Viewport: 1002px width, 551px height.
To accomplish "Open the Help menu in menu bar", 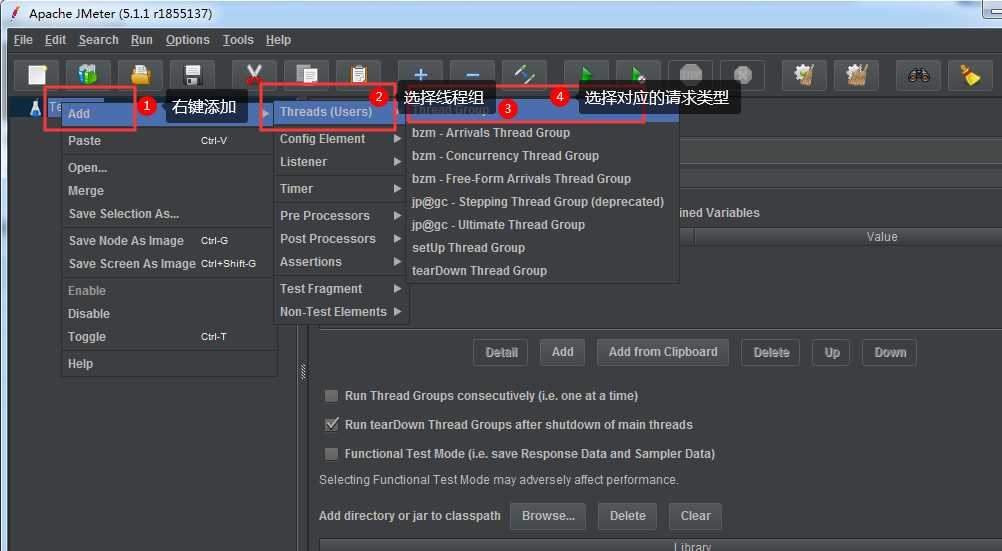I will pos(278,40).
